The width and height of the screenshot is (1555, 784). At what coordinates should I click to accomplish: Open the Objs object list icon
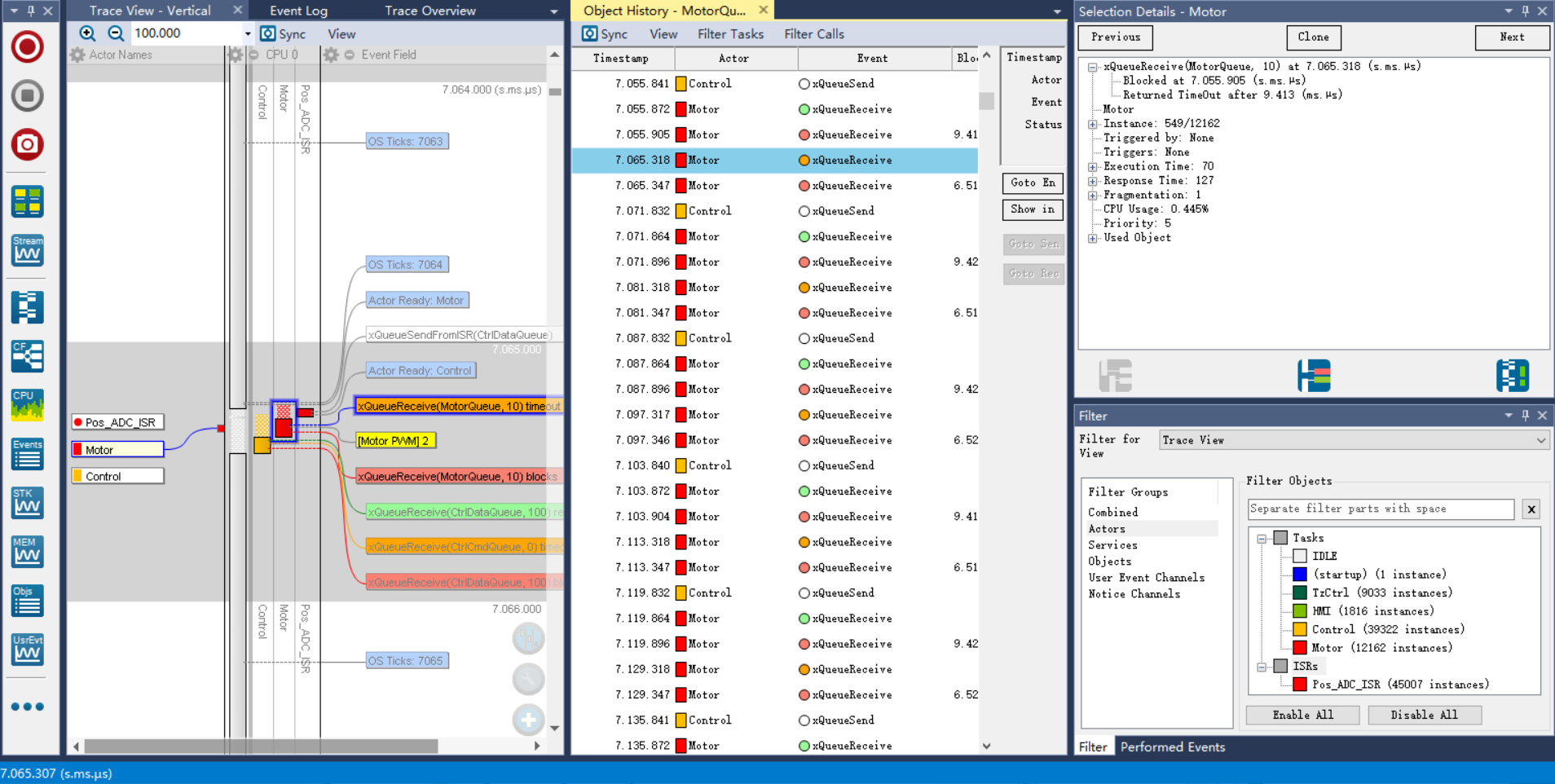tap(28, 601)
